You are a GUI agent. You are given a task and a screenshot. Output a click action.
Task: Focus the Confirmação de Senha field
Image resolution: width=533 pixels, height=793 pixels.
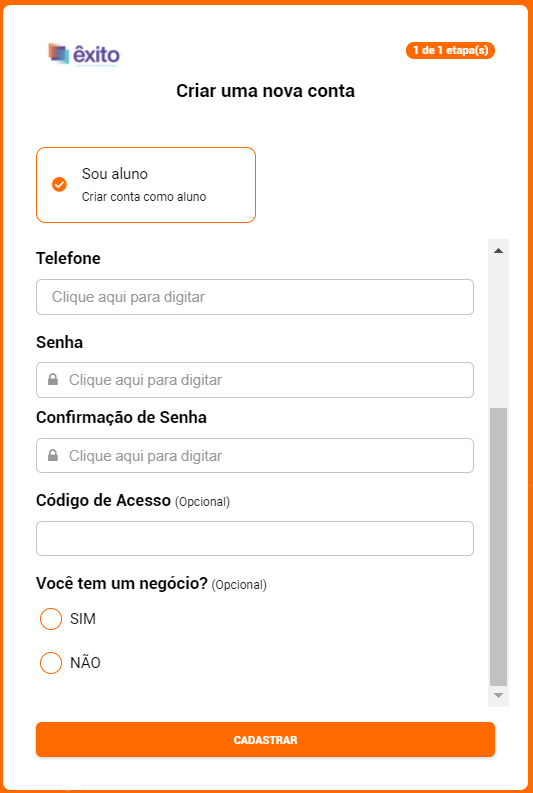point(255,456)
